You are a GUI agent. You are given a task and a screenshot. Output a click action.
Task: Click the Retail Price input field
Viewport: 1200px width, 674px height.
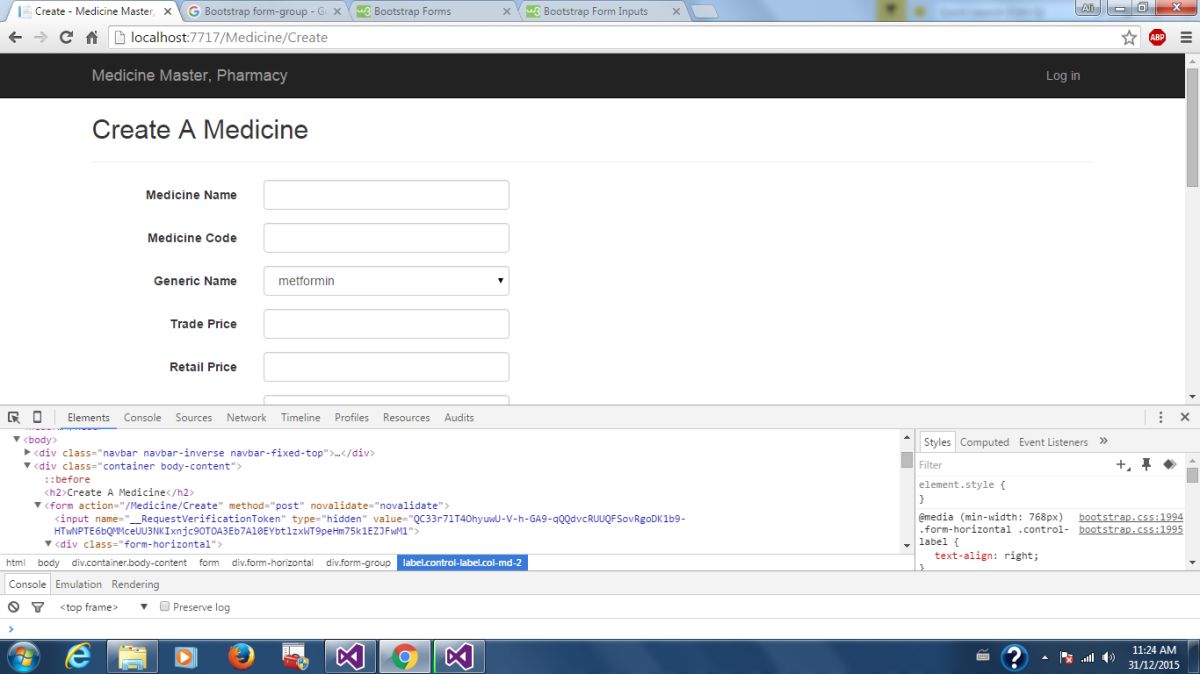[x=386, y=367]
